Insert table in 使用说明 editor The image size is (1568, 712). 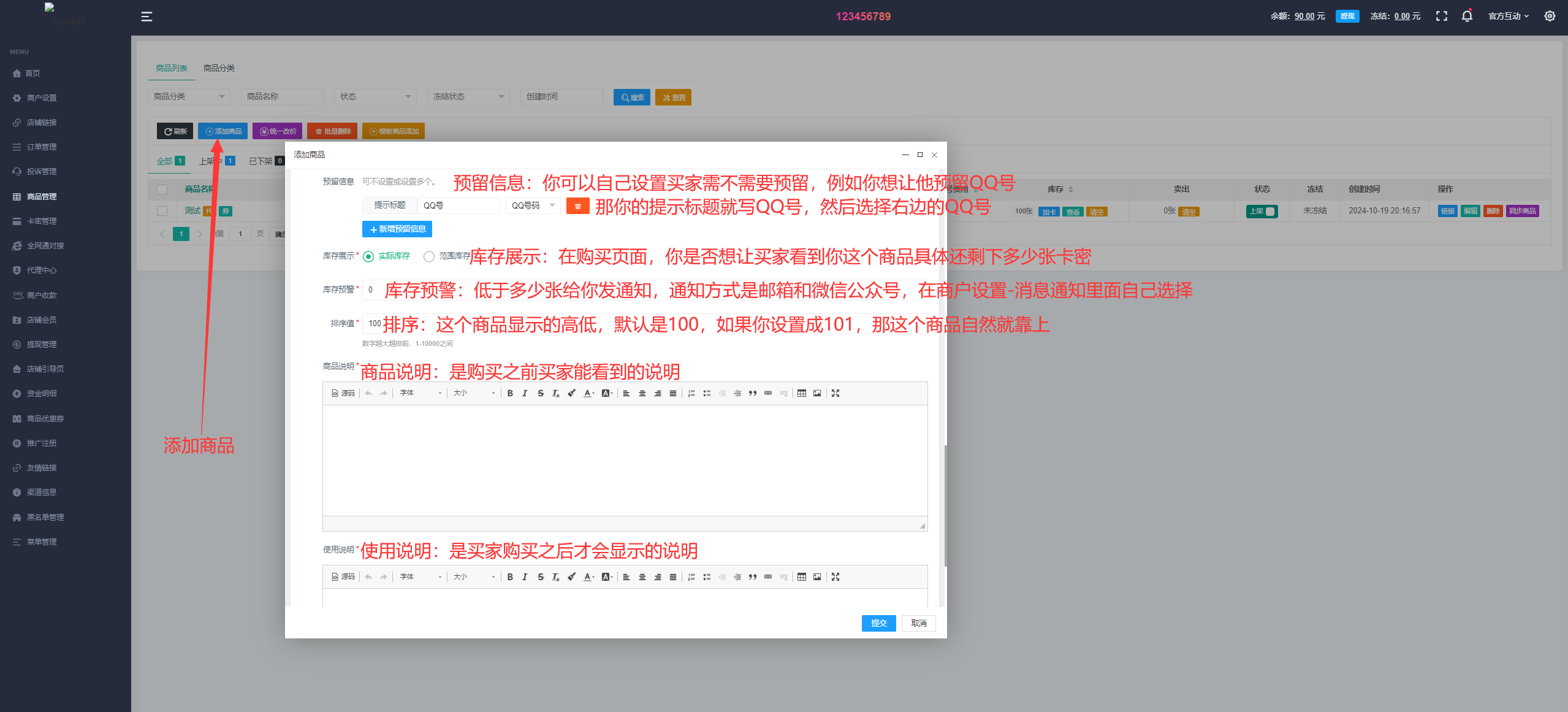click(802, 576)
